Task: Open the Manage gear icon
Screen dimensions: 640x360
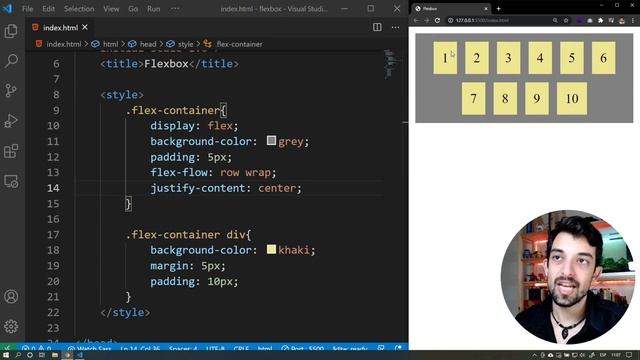Action: click(11, 327)
